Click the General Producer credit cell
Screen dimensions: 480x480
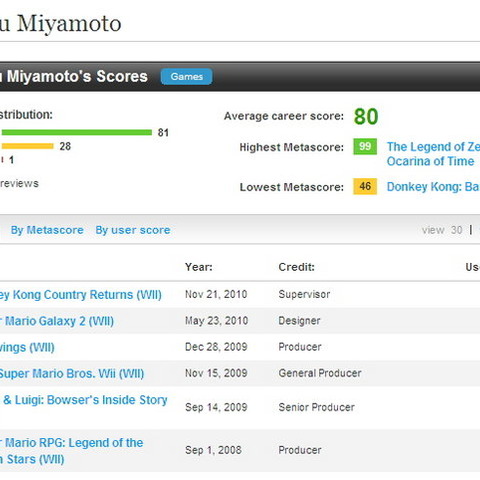(320, 373)
